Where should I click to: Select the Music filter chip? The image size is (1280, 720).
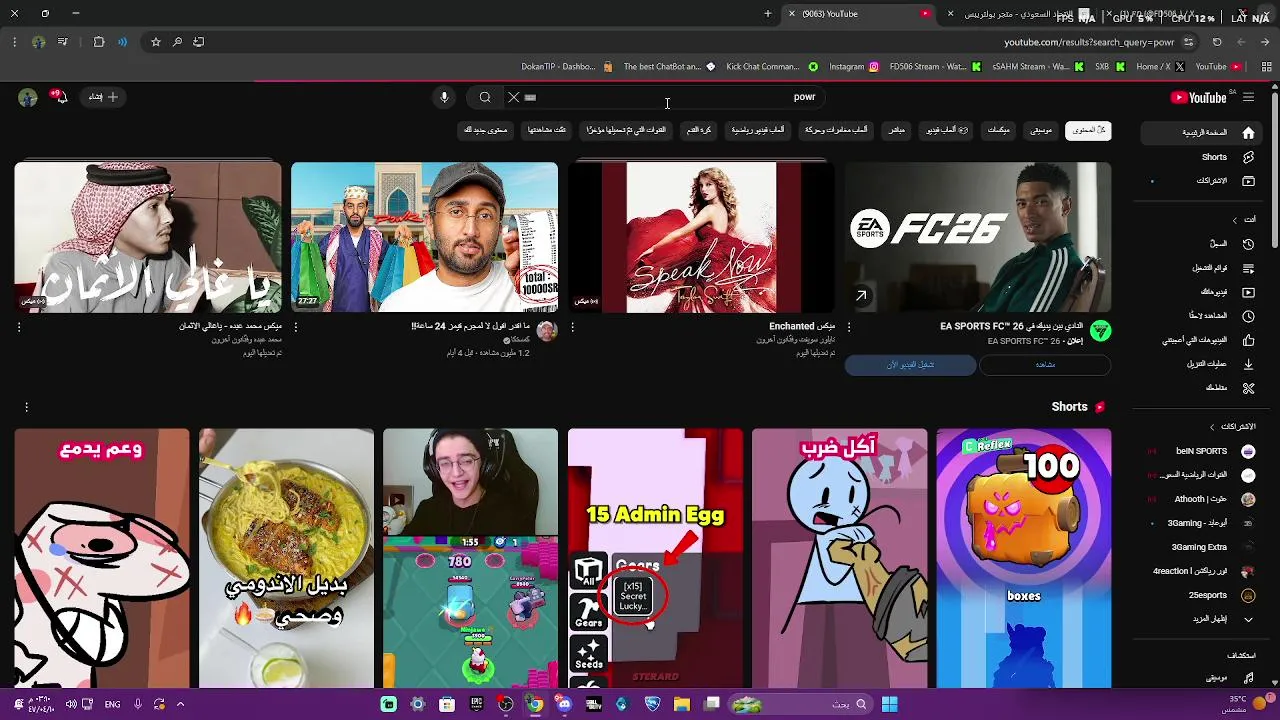tap(1041, 130)
